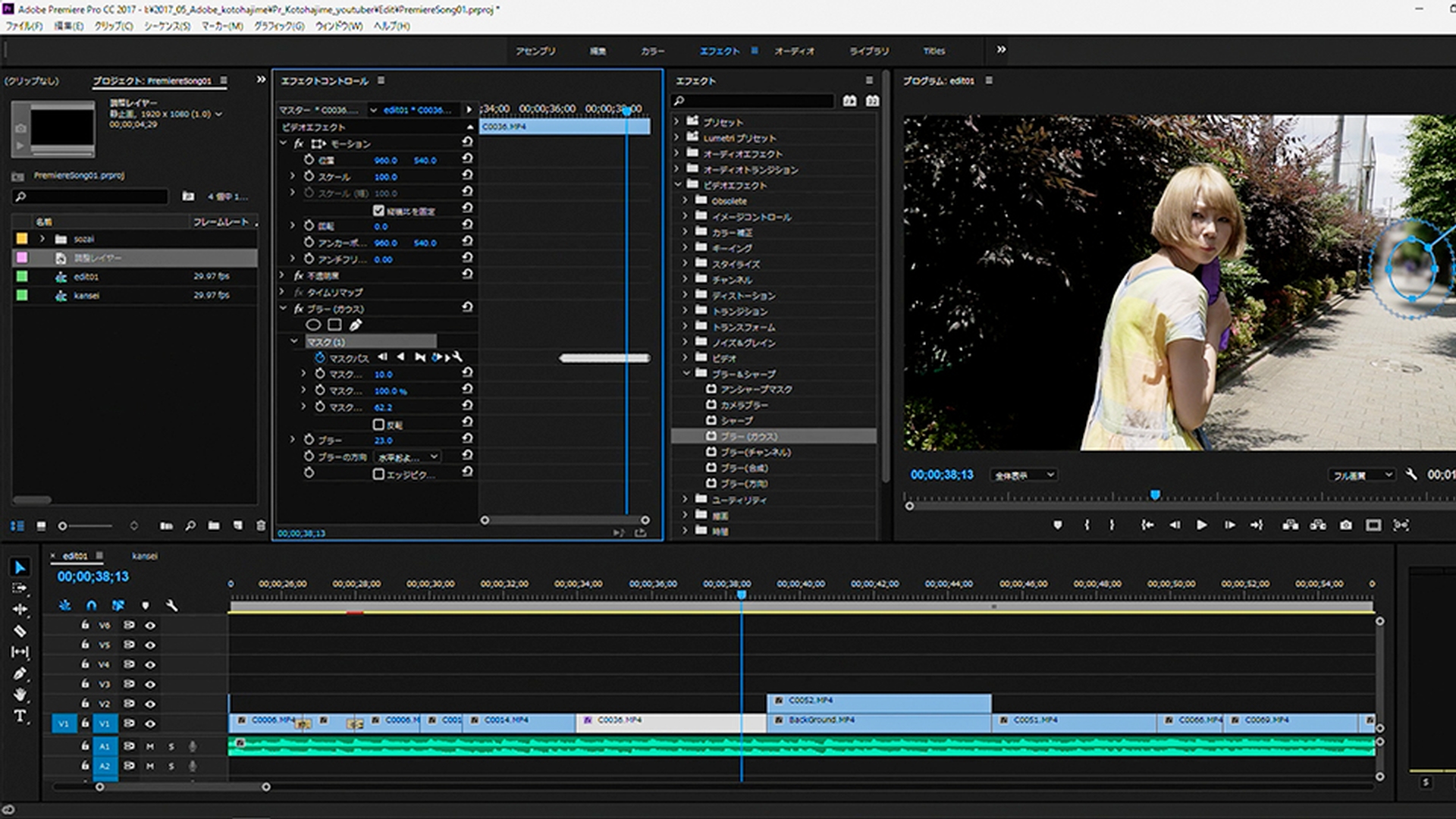Viewport: 1456px width, 819px height.
Task: Select the Type tool
Action: (x=20, y=716)
